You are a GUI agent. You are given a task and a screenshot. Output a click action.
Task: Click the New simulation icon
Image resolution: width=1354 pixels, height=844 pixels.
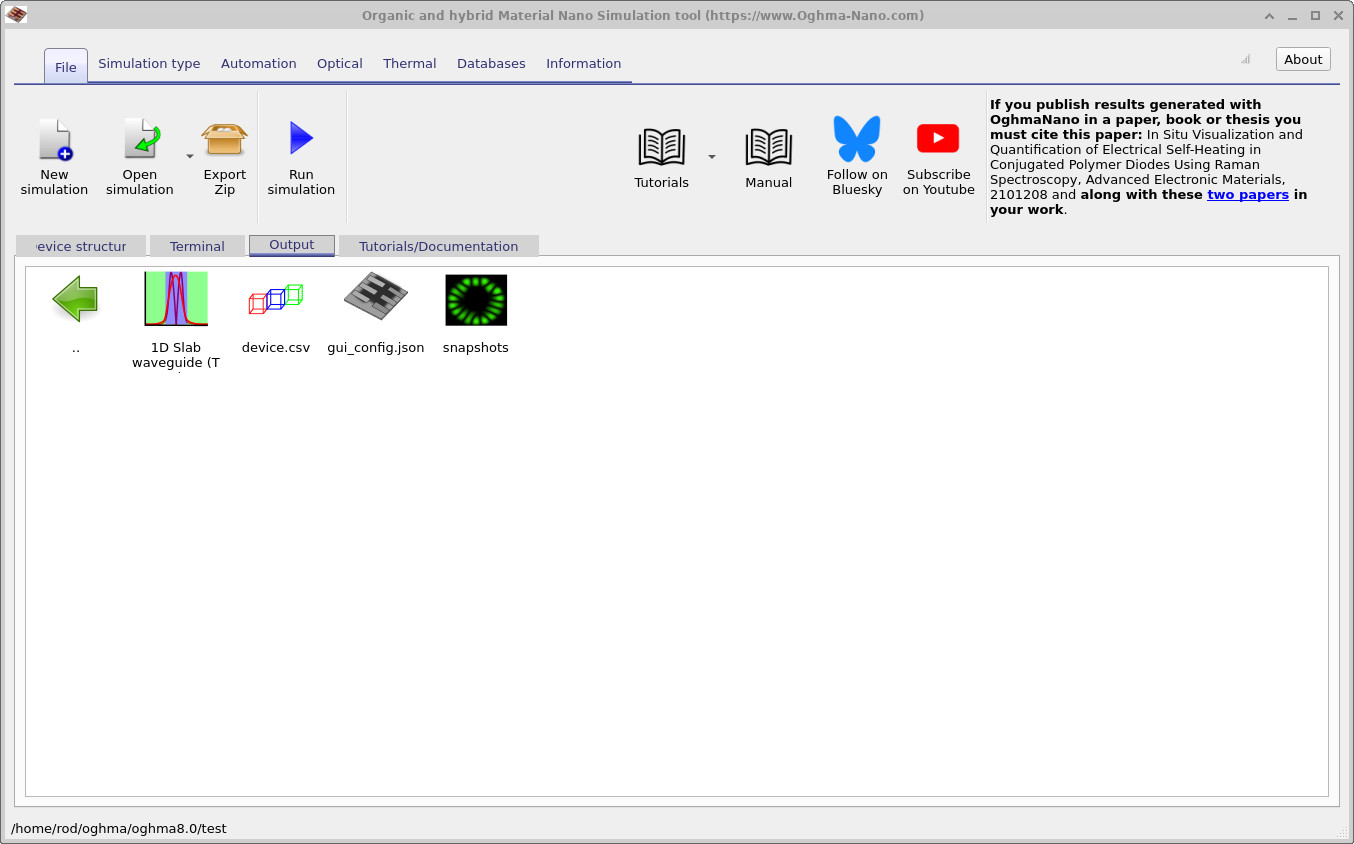coord(55,140)
